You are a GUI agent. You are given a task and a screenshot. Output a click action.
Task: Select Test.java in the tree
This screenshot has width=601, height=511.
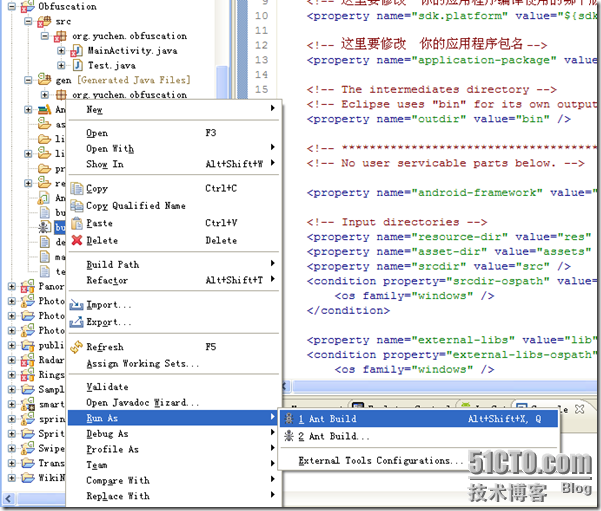point(111,66)
